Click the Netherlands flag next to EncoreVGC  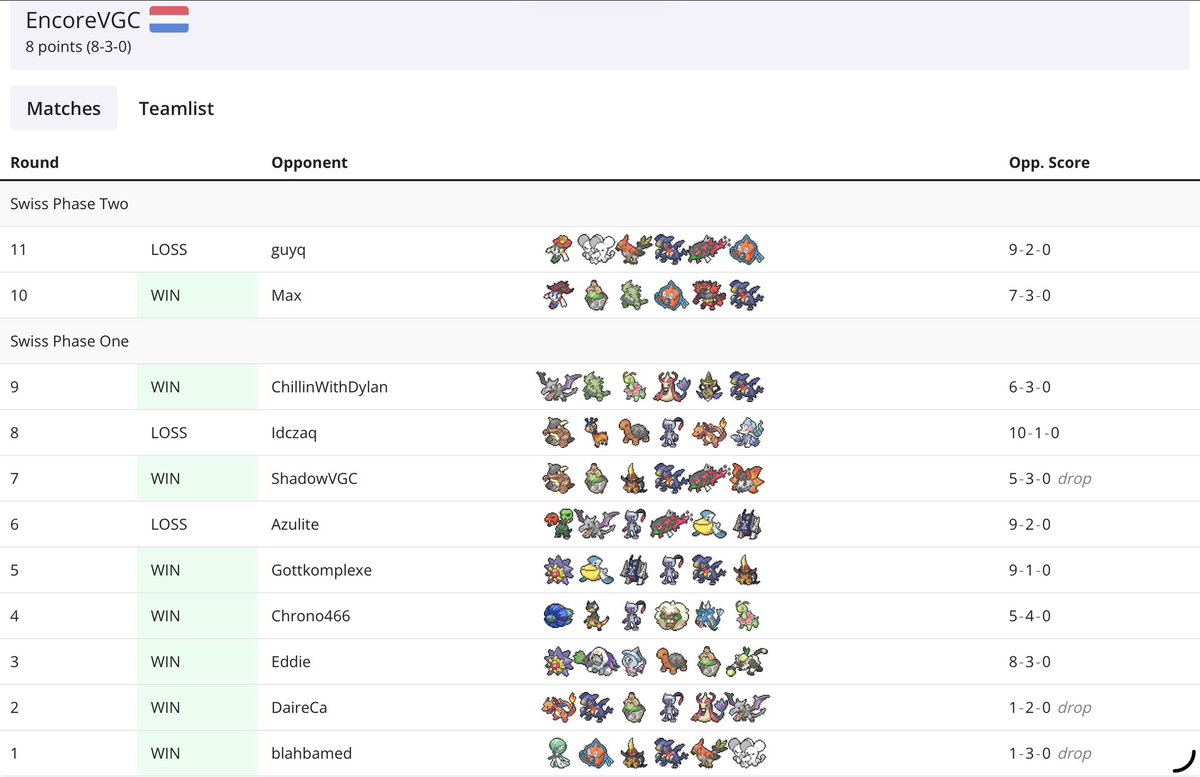pyautogui.click(x=169, y=19)
